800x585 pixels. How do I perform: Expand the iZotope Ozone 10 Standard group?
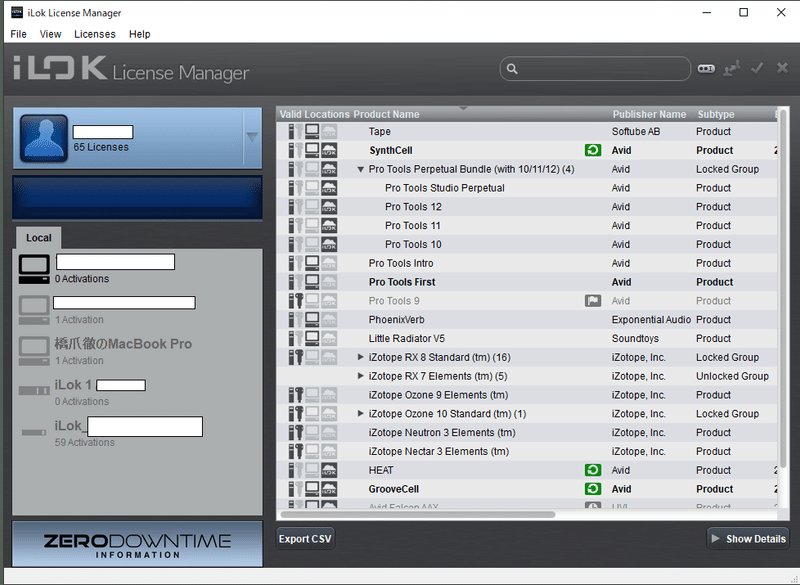click(361, 413)
